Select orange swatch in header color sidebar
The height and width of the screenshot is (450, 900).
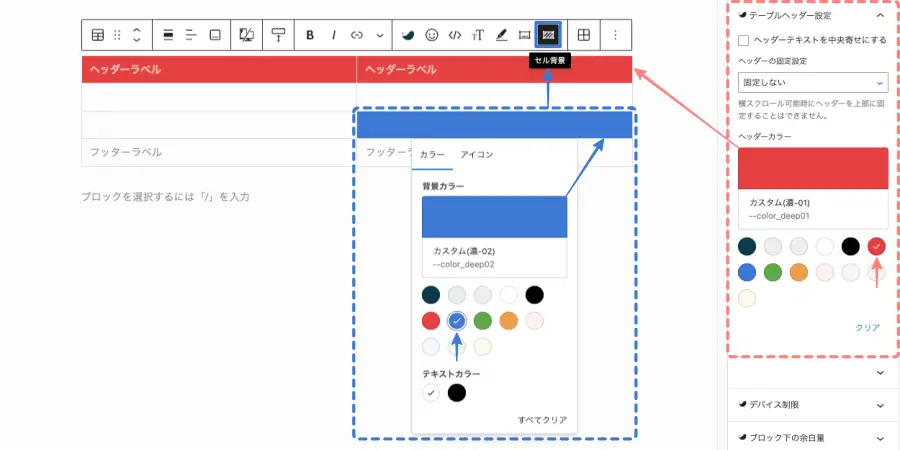(x=799, y=272)
